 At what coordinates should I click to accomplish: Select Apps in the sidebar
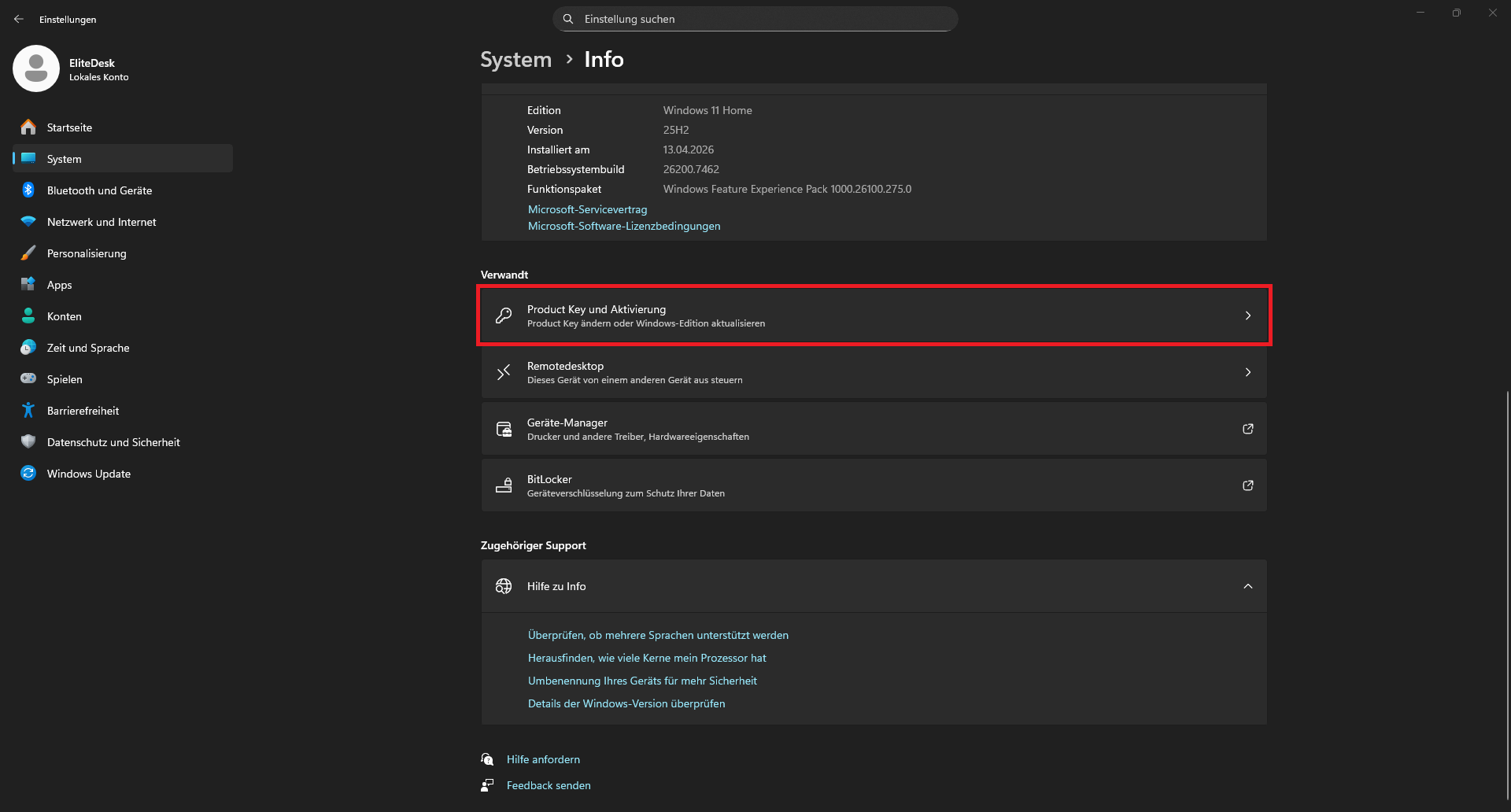(123, 284)
